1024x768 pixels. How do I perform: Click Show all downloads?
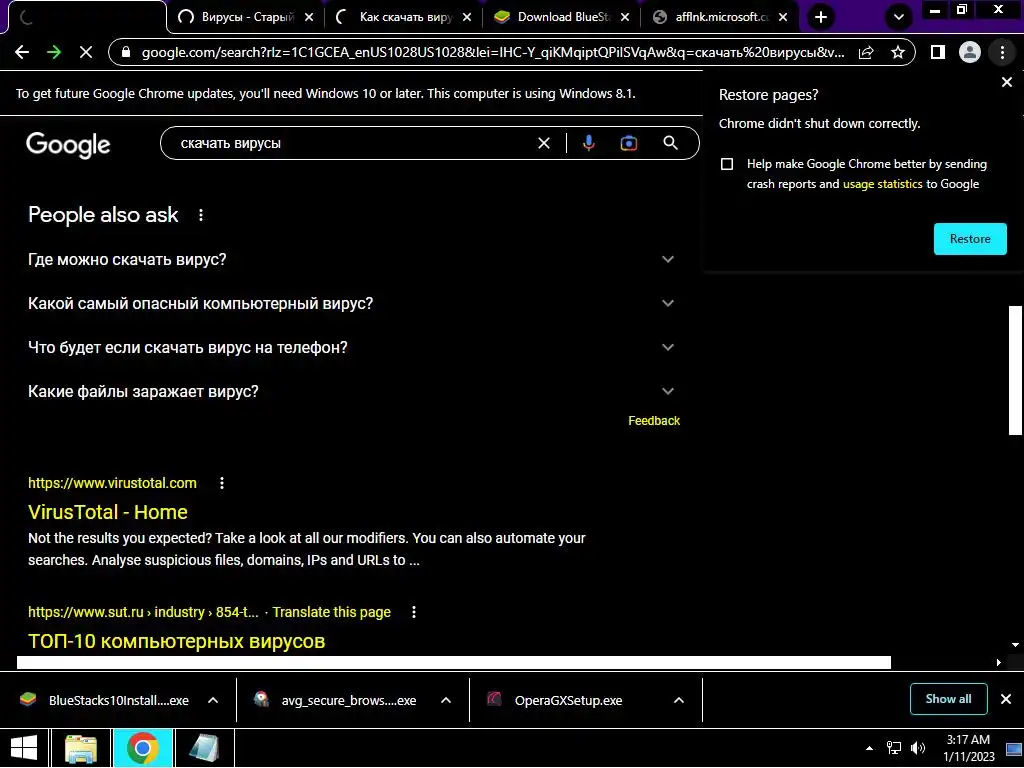point(948,699)
